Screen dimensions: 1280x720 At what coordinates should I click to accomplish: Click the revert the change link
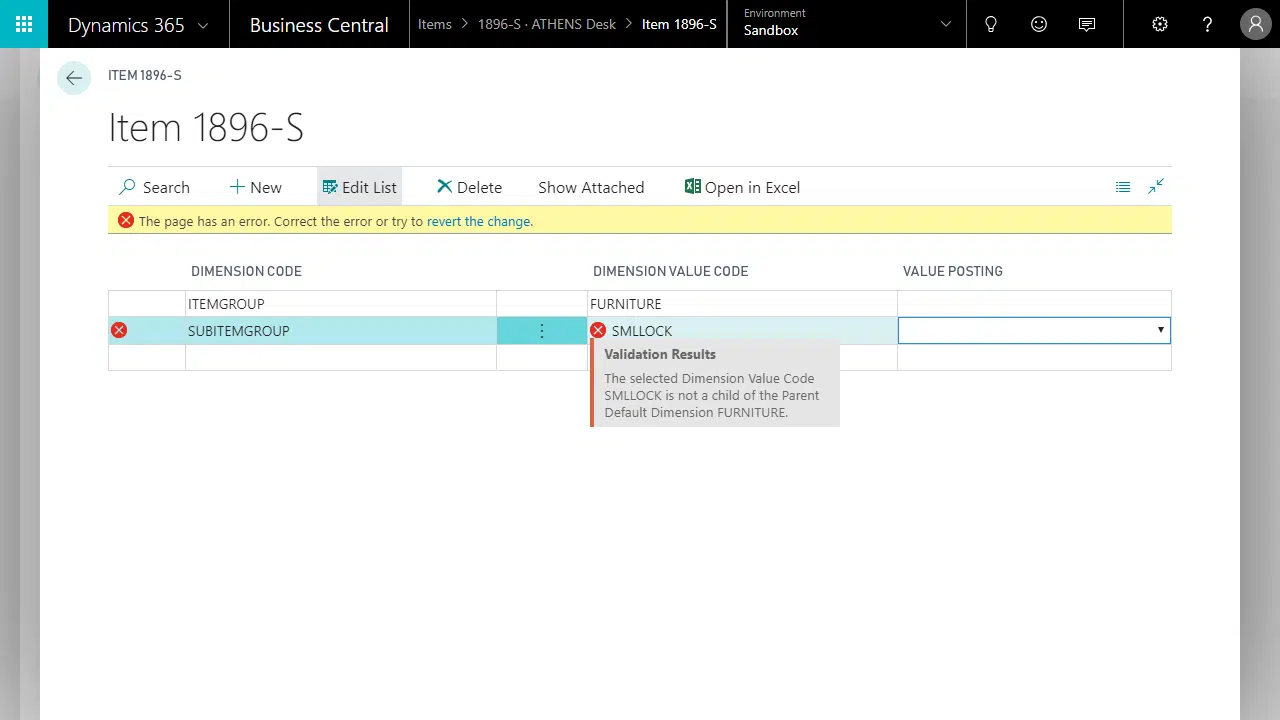point(478,221)
